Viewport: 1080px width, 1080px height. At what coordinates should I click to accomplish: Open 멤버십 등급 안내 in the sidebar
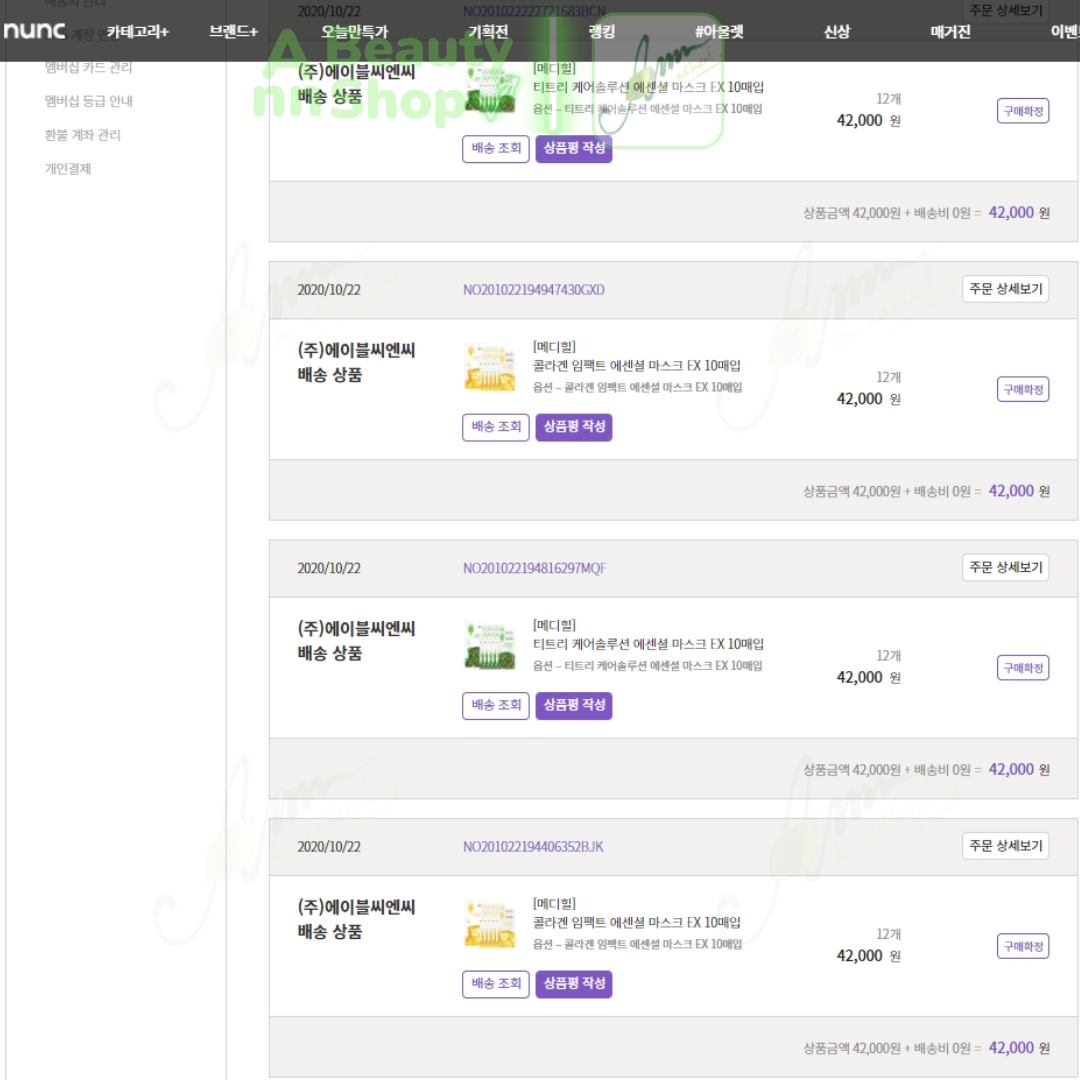tap(88, 101)
